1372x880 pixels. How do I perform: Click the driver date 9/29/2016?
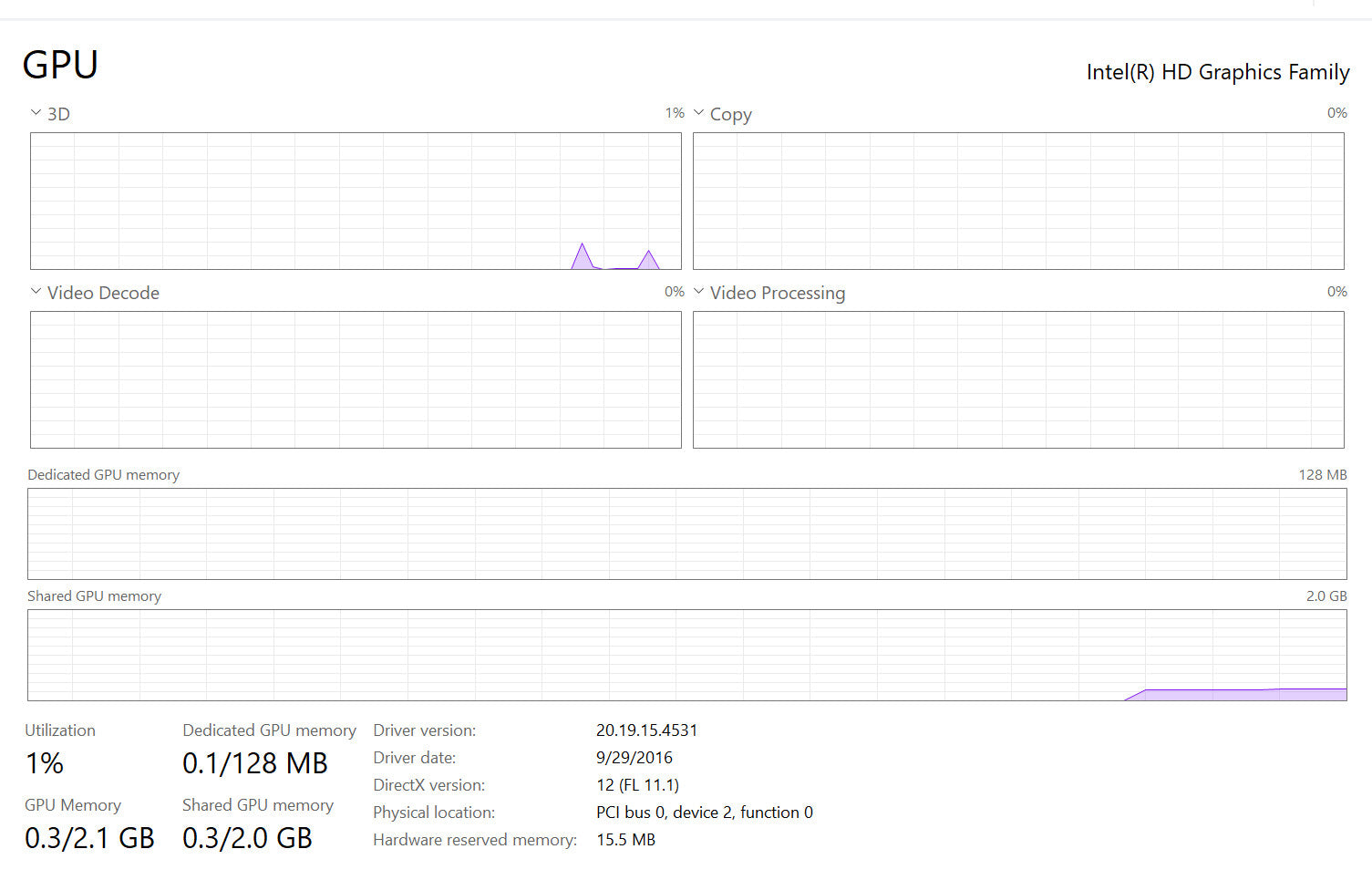[634, 758]
